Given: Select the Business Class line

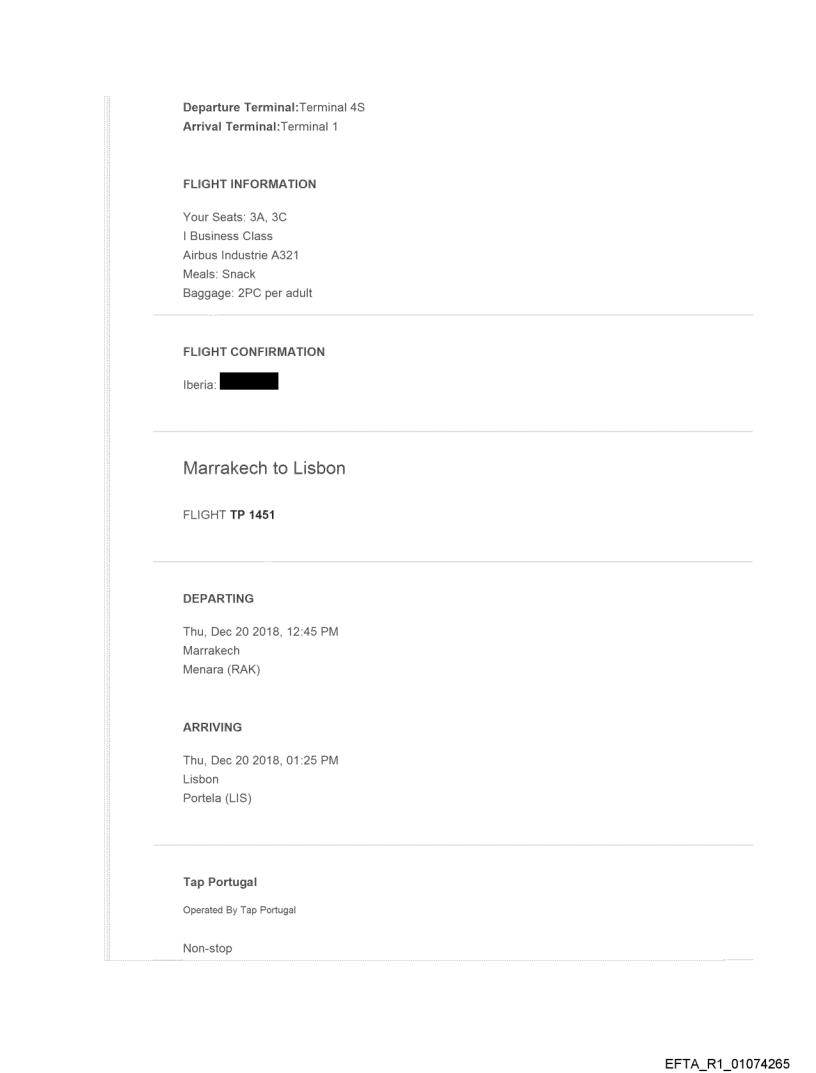Looking at the screenshot, I should pos(227,236).
